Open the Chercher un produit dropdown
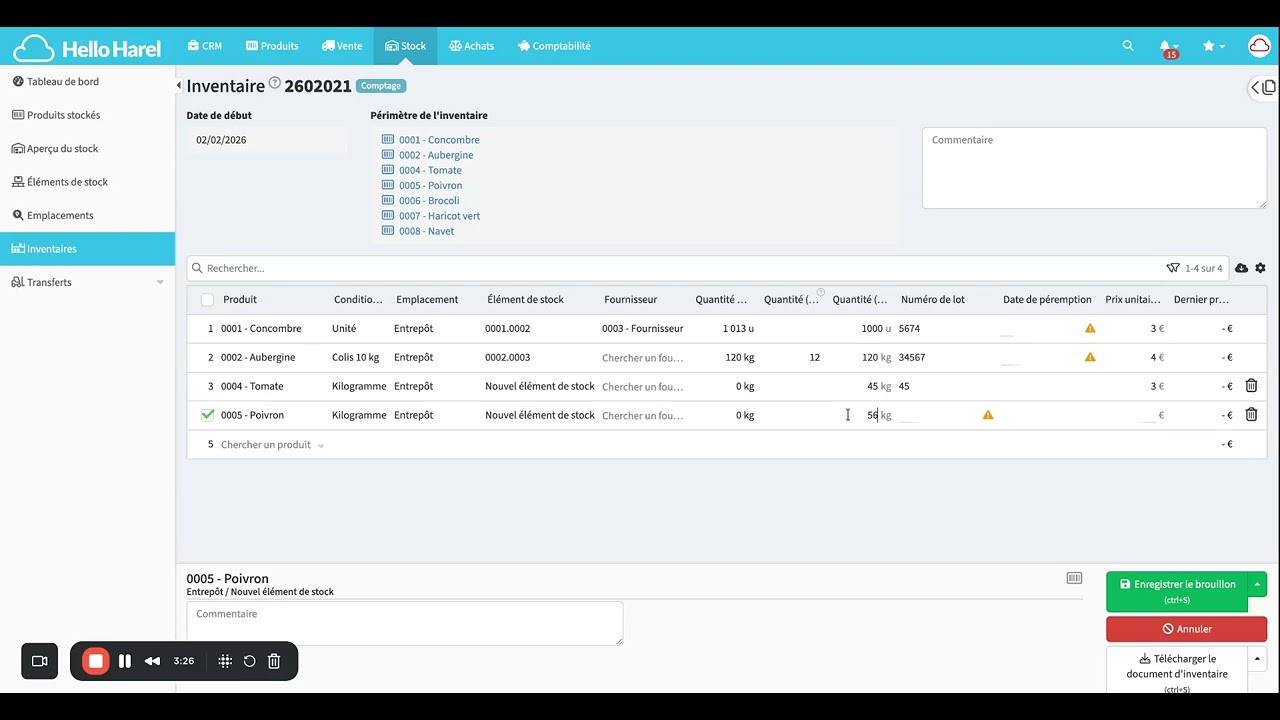This screenshot has width=1280, height=720. click(x=272, y=445)
